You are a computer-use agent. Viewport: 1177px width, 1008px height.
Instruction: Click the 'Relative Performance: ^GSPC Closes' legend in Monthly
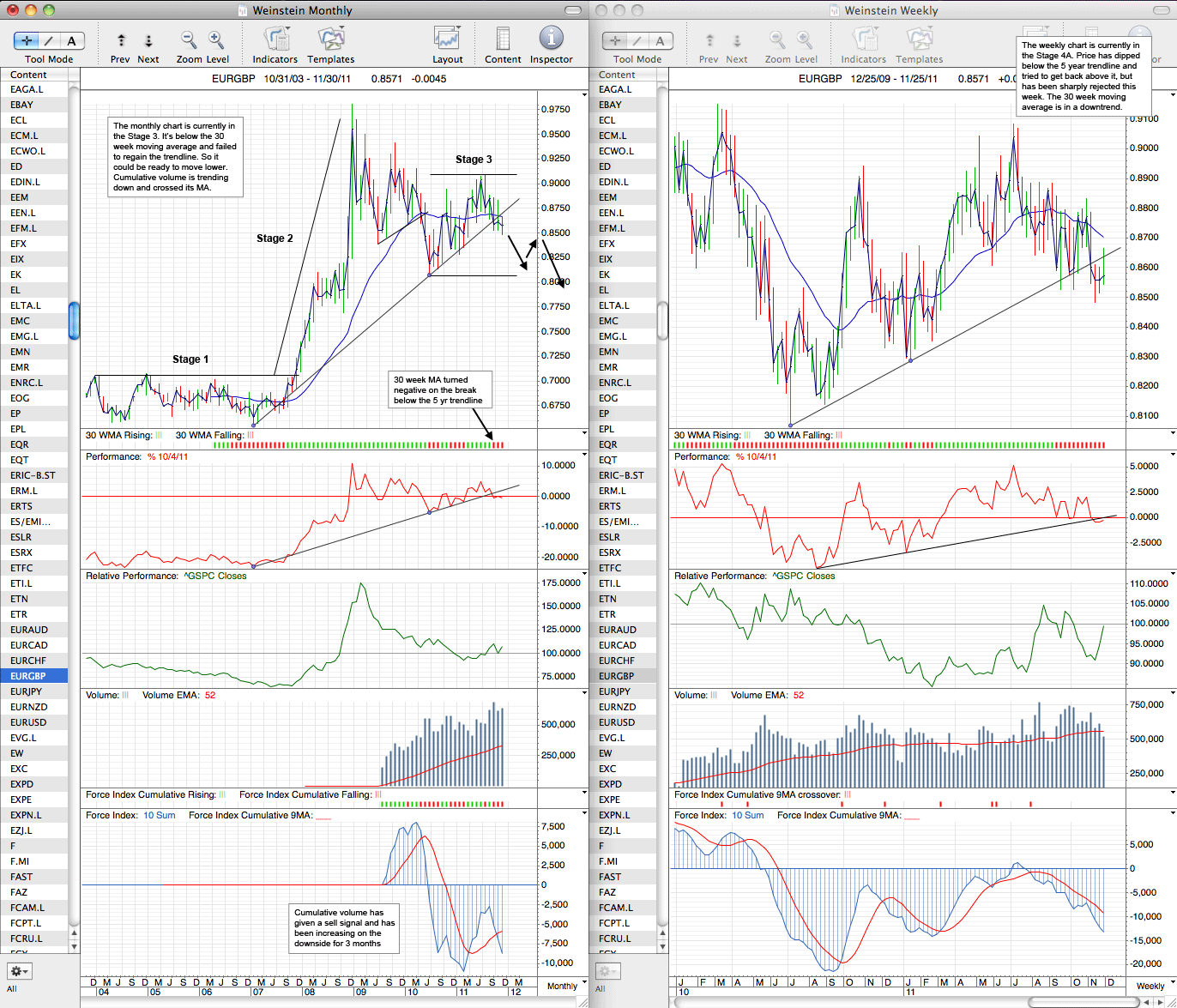pos(166,576)
